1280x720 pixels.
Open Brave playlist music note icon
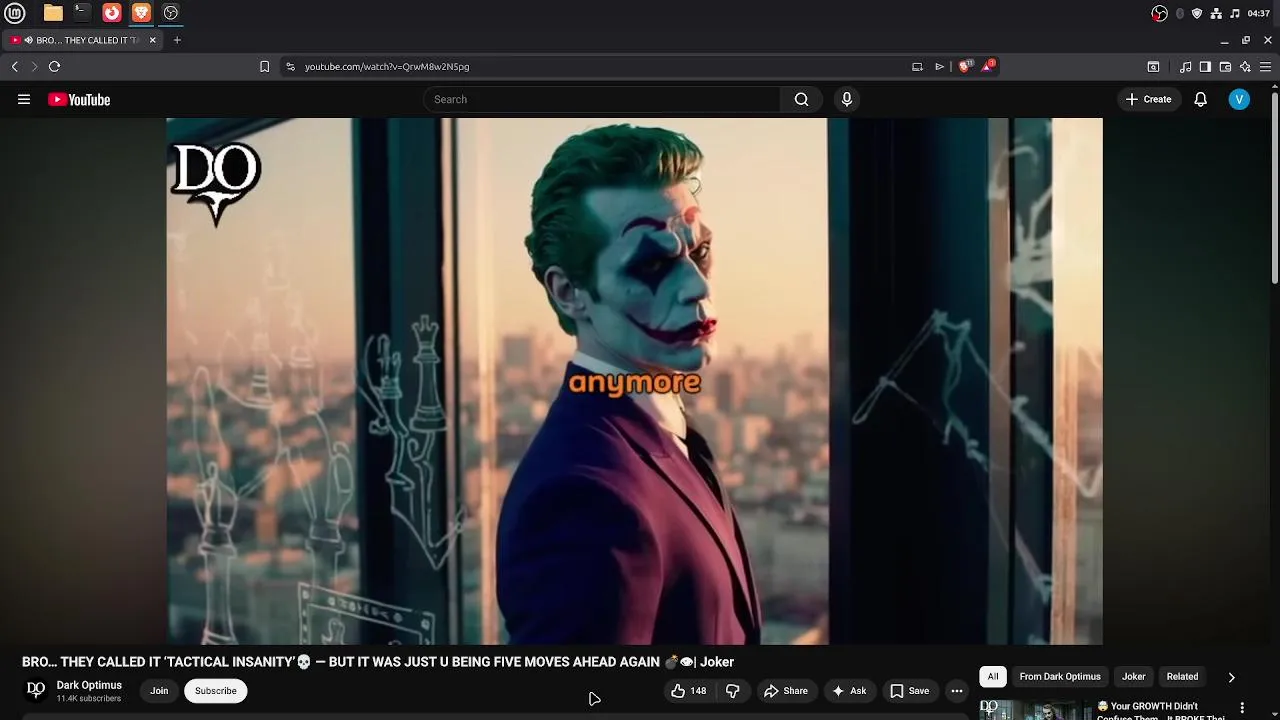click(x=1185, y=67)
